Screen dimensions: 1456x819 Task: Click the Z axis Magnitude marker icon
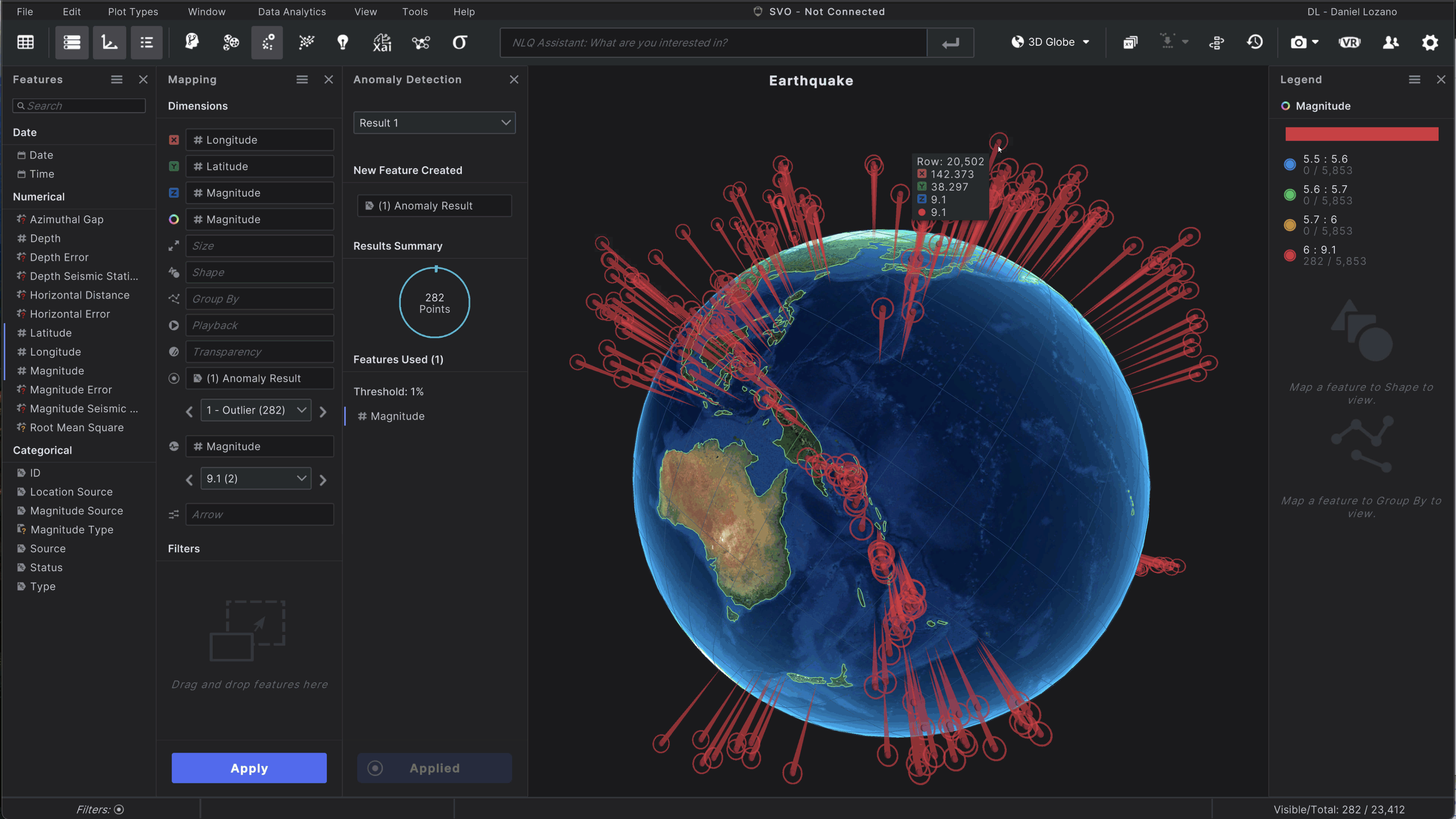pos(174,193)
